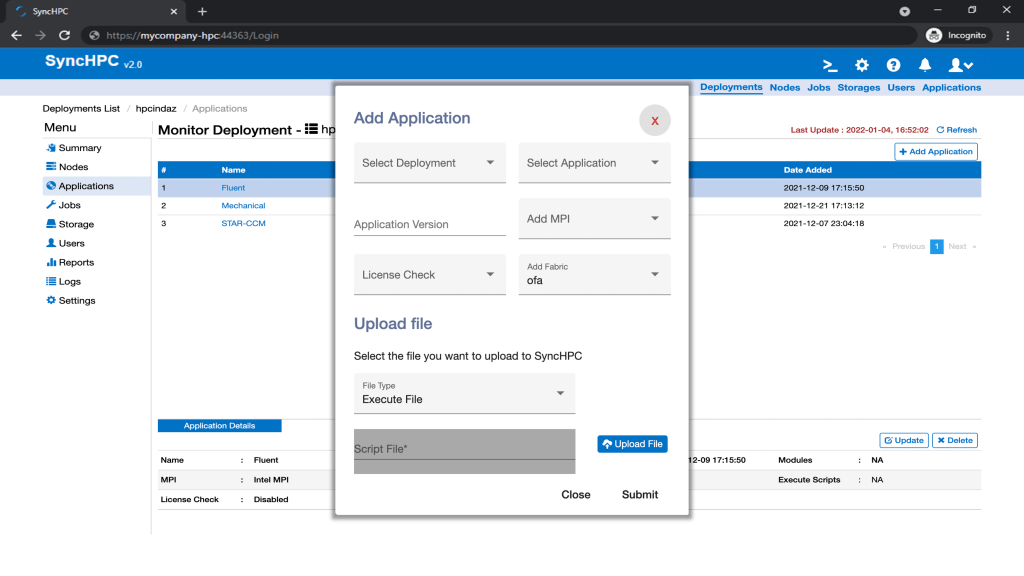Open the File Type dropdown
This screenshot has width=1024, height=576.
click(x=464, y=393)
